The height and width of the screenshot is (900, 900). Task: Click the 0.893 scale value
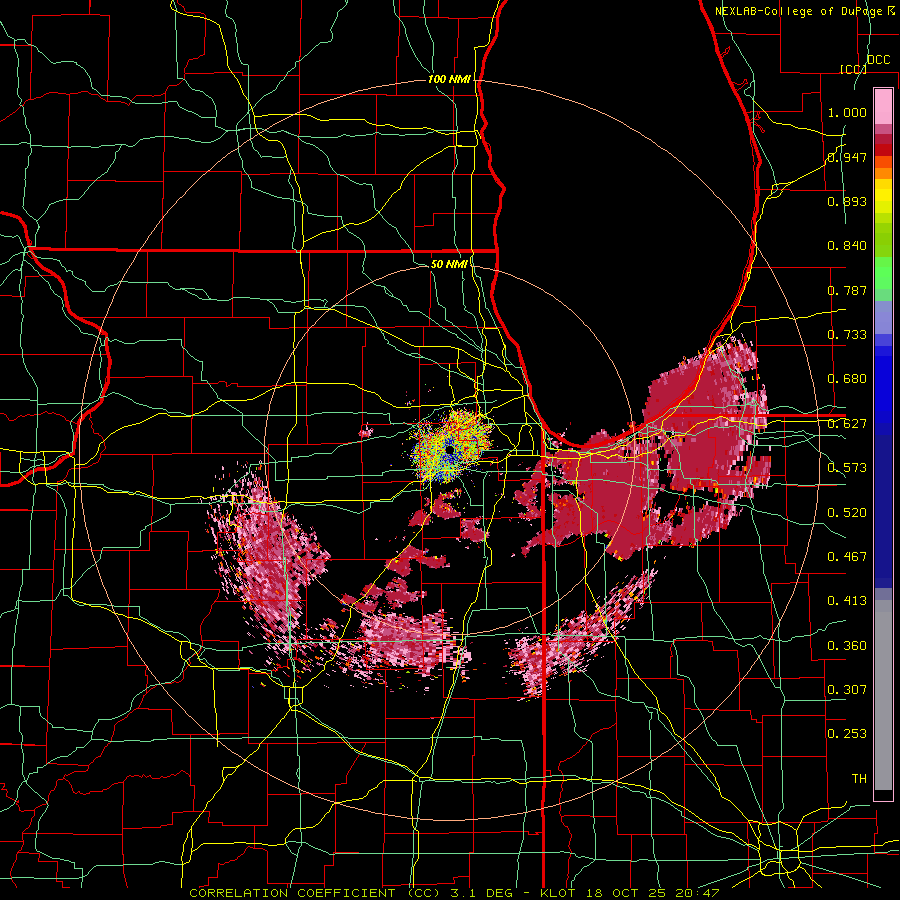[x=847, y=201]
